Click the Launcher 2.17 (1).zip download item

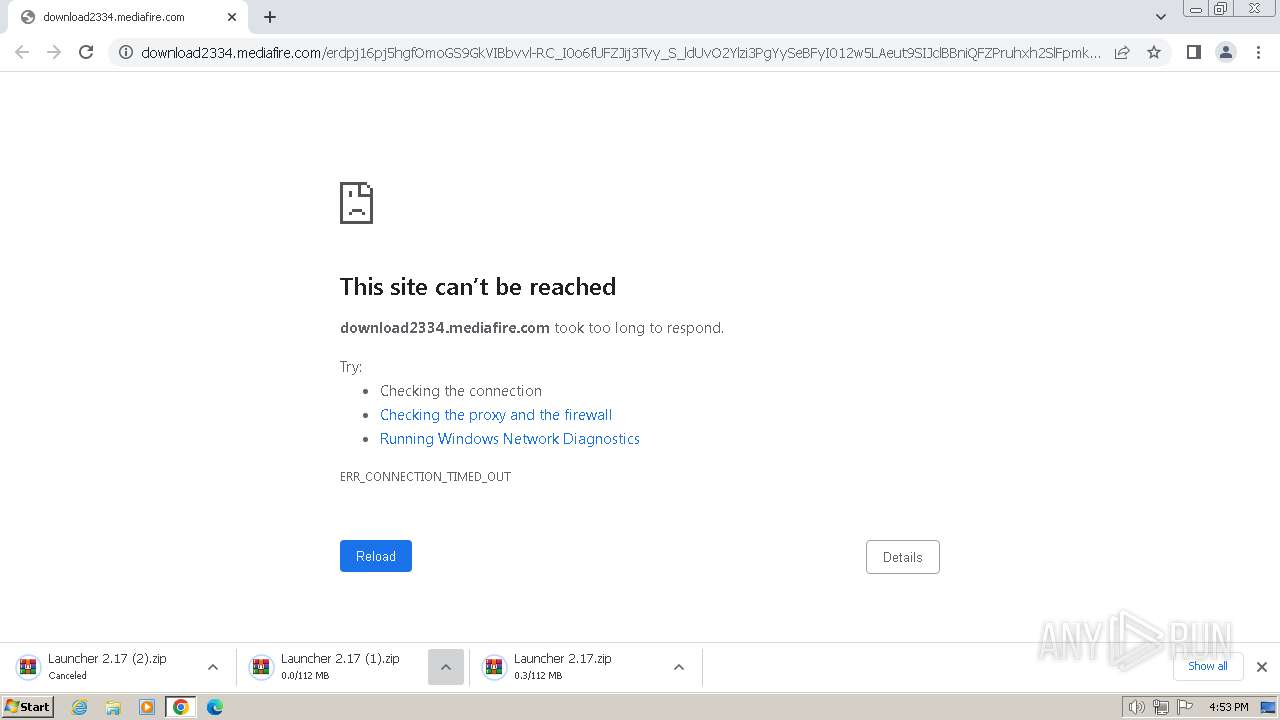tap(340, 667)
